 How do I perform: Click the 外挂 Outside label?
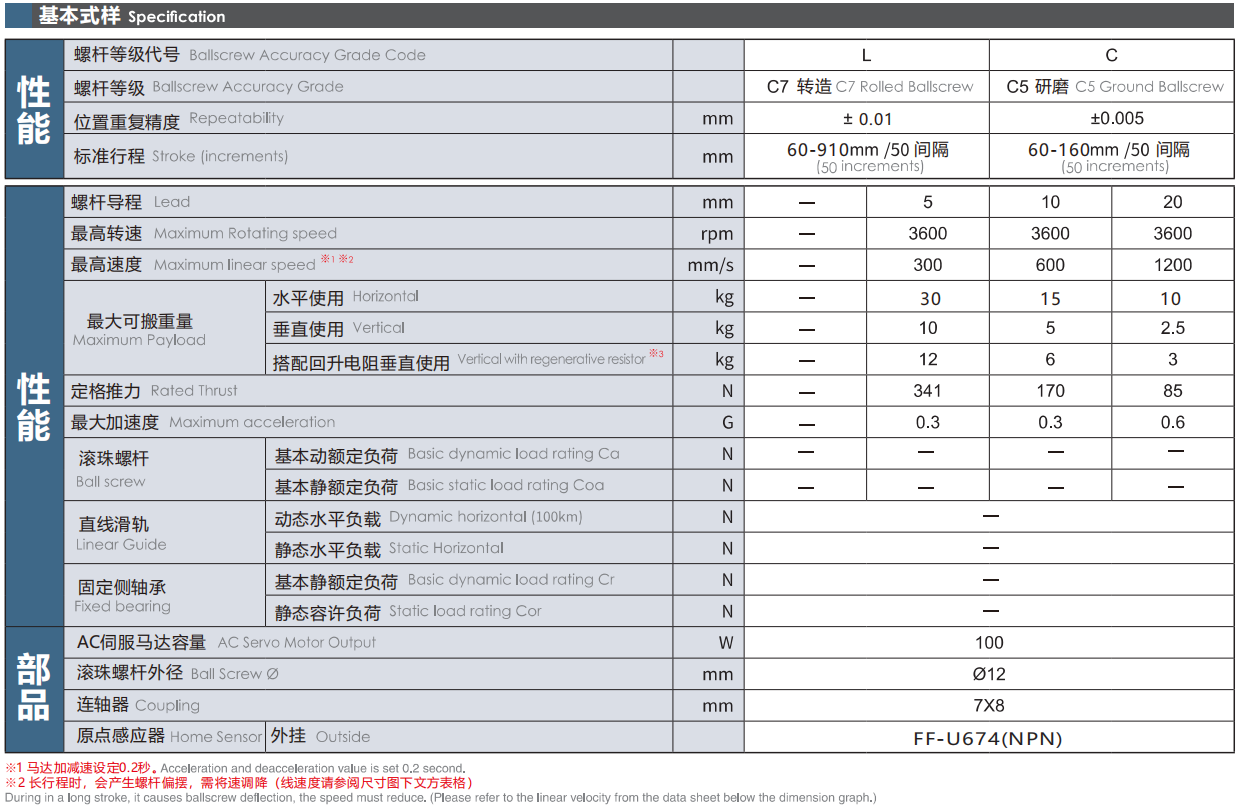(x=320, y=736)
